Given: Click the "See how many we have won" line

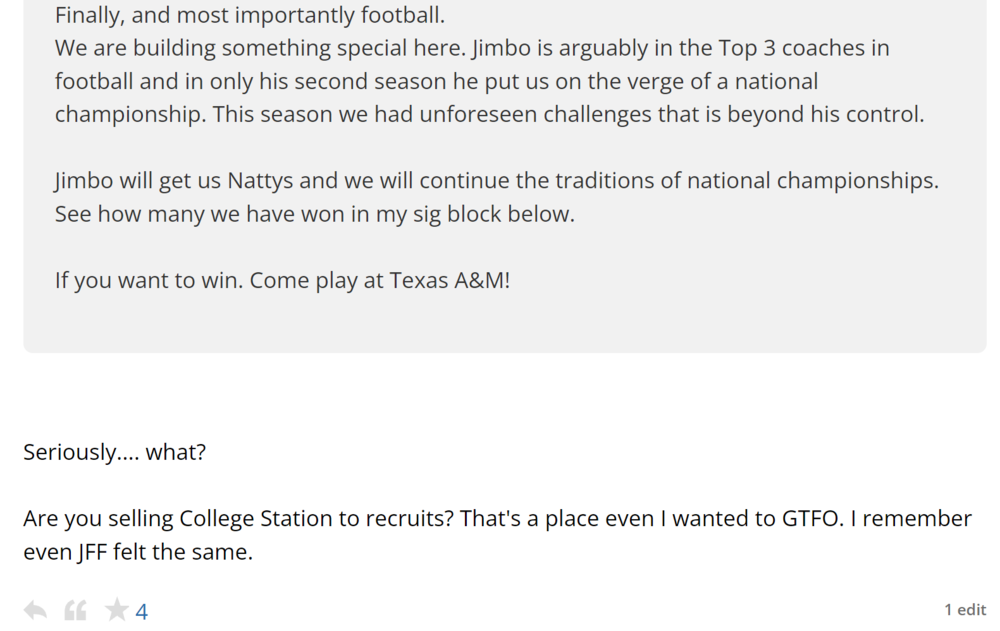Looking at the screenshot, I should coord(200,214).
